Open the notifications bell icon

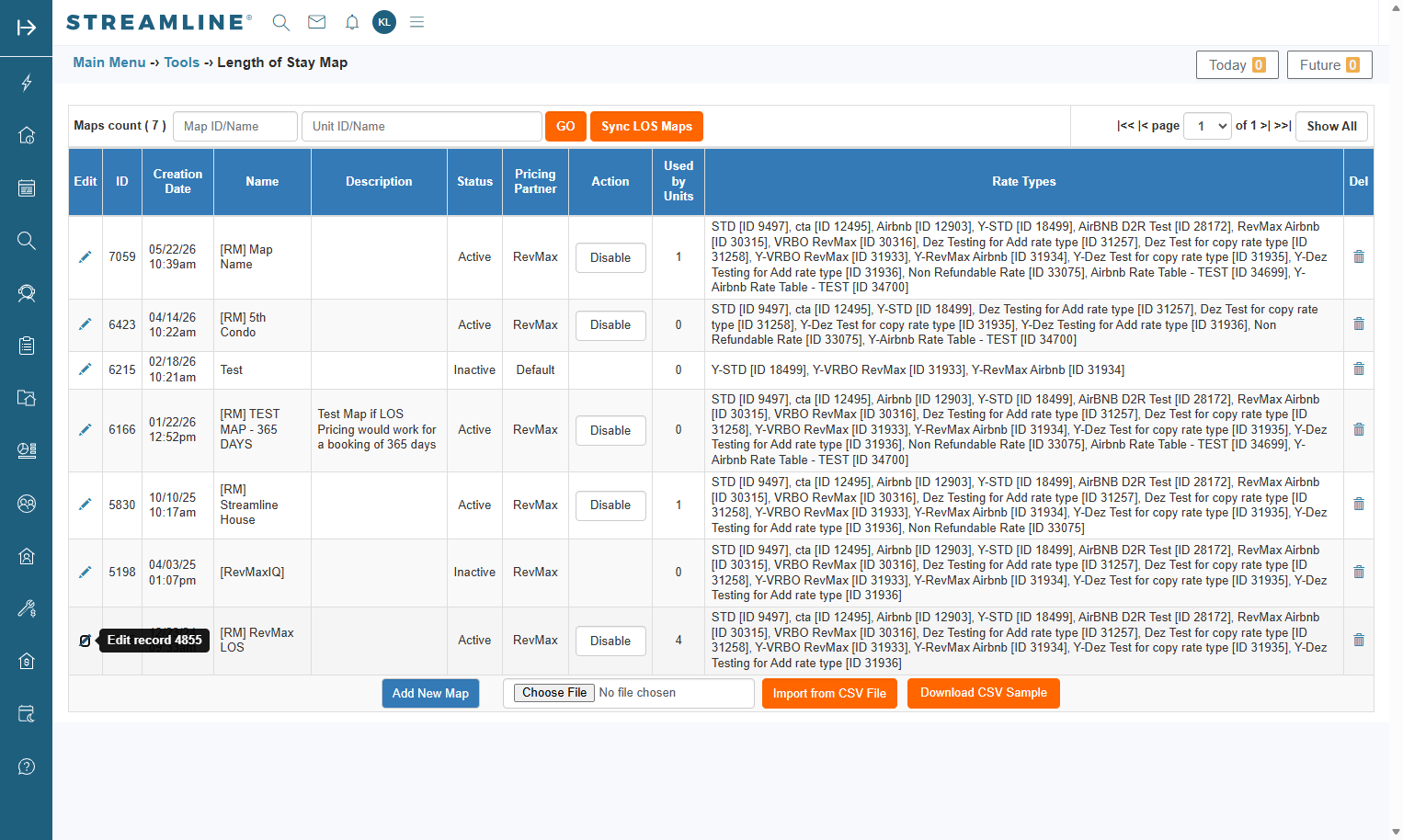pyautogui.click(x=352, y=22)
